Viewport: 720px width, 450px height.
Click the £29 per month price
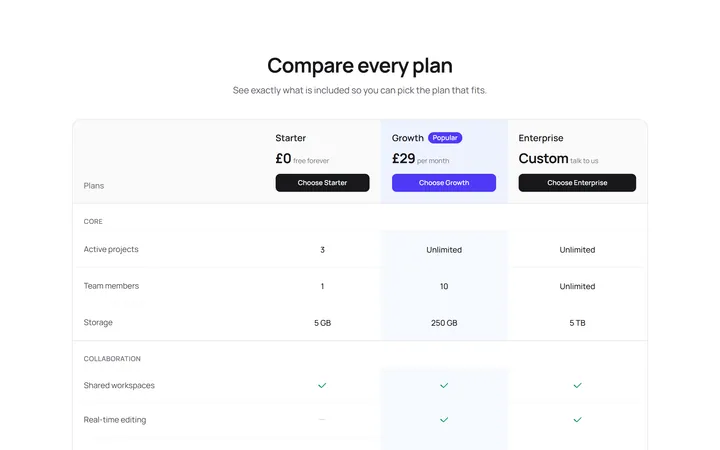pos(421,158)
